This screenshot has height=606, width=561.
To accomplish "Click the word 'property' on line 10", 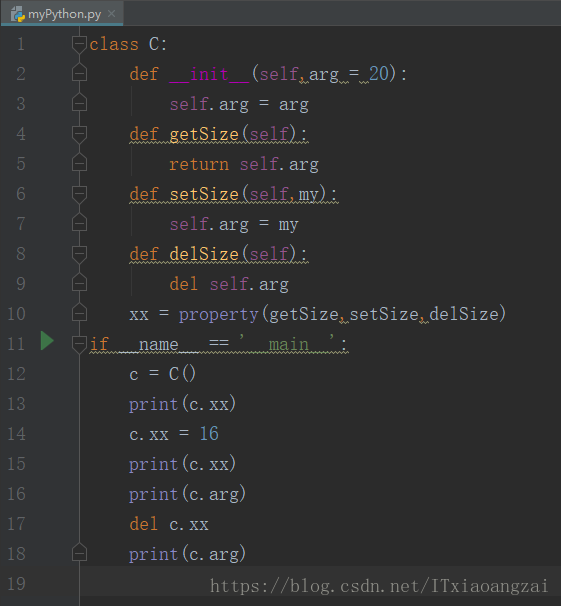I will pyautogui.click(x=219, y=315).
